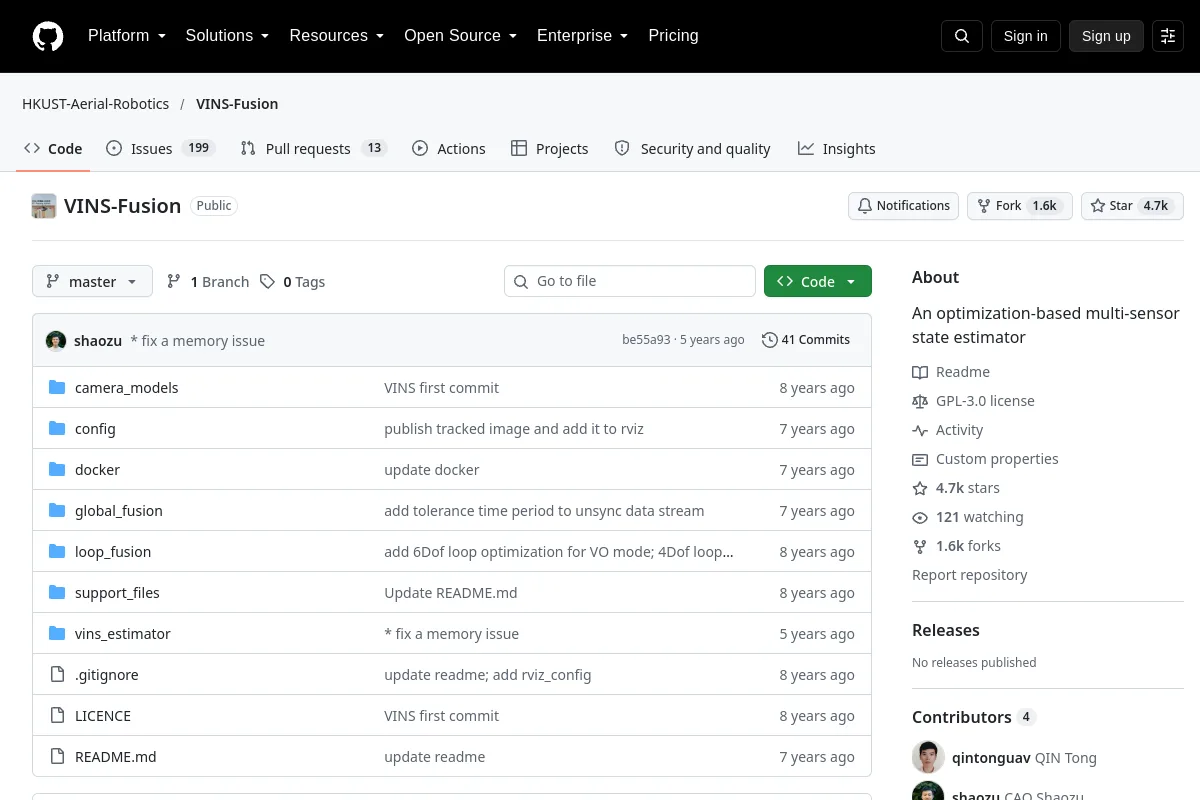
Task: Expand the Resources menu
Action: click(x=337, y=36)
